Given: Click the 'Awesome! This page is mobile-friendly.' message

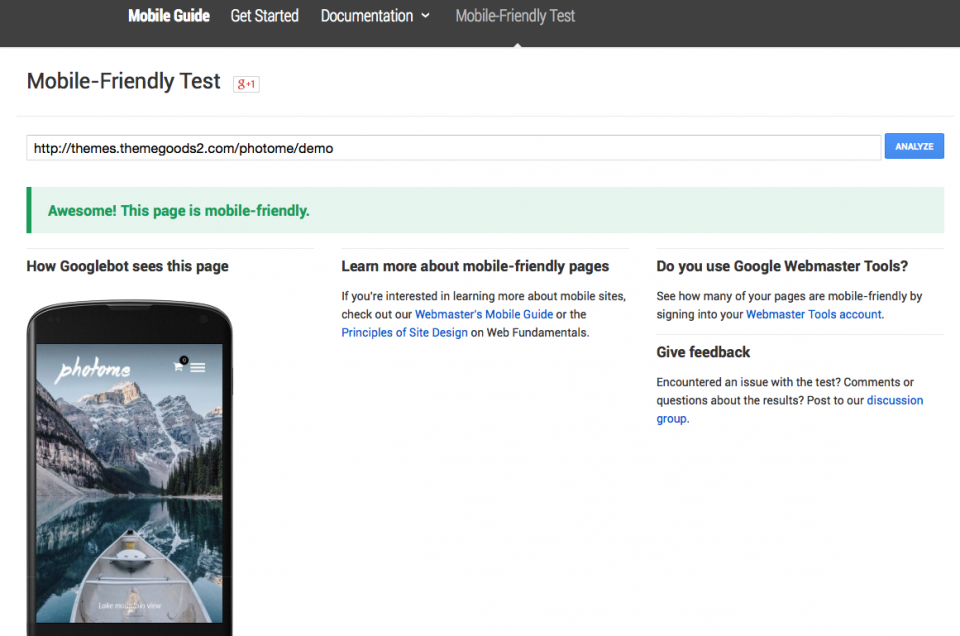Looking at the screenshot, I should click(179, 211).
